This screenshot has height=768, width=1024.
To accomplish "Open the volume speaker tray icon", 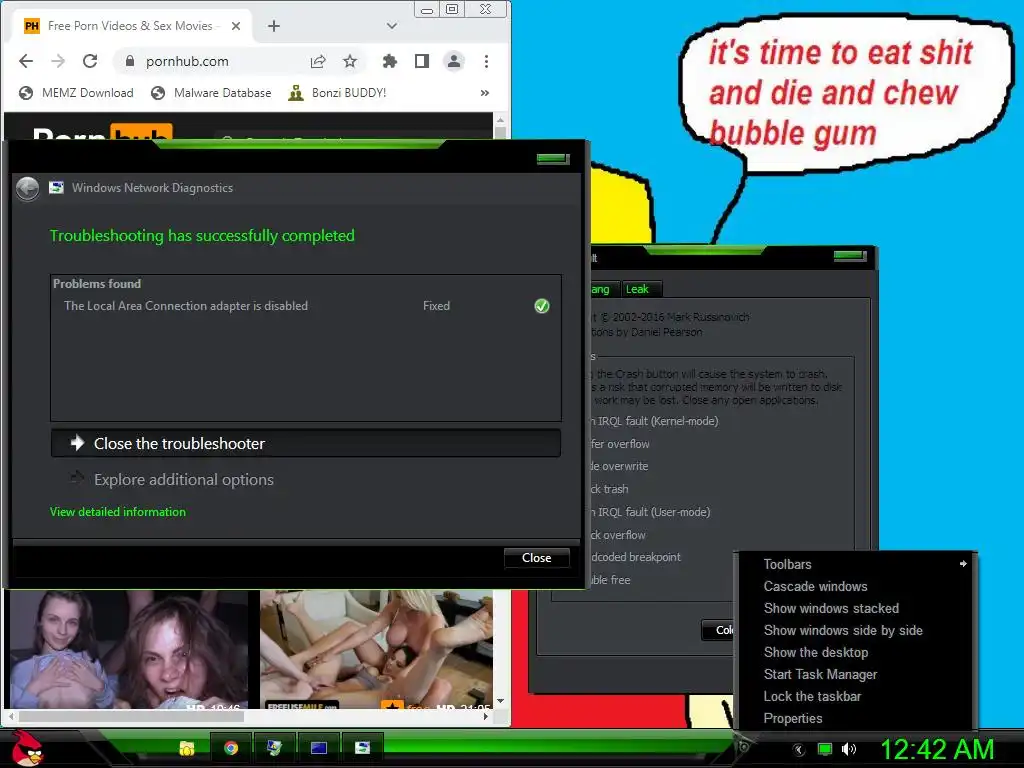I will 849,750.
